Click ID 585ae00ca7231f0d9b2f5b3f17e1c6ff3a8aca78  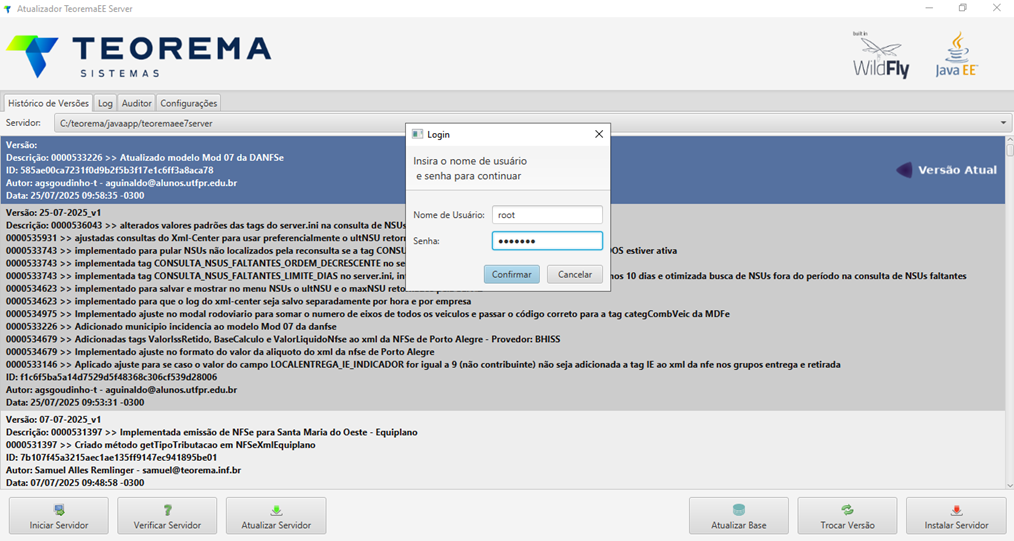109,170
